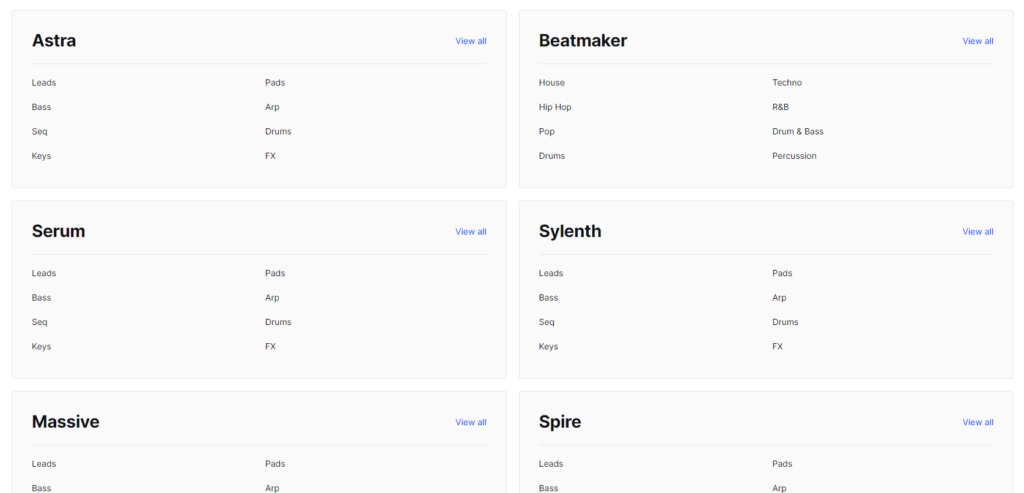Viewport: 1024px width, 493px height.
Task: Open View all in Serum card
Action: (x=470, y=232)
